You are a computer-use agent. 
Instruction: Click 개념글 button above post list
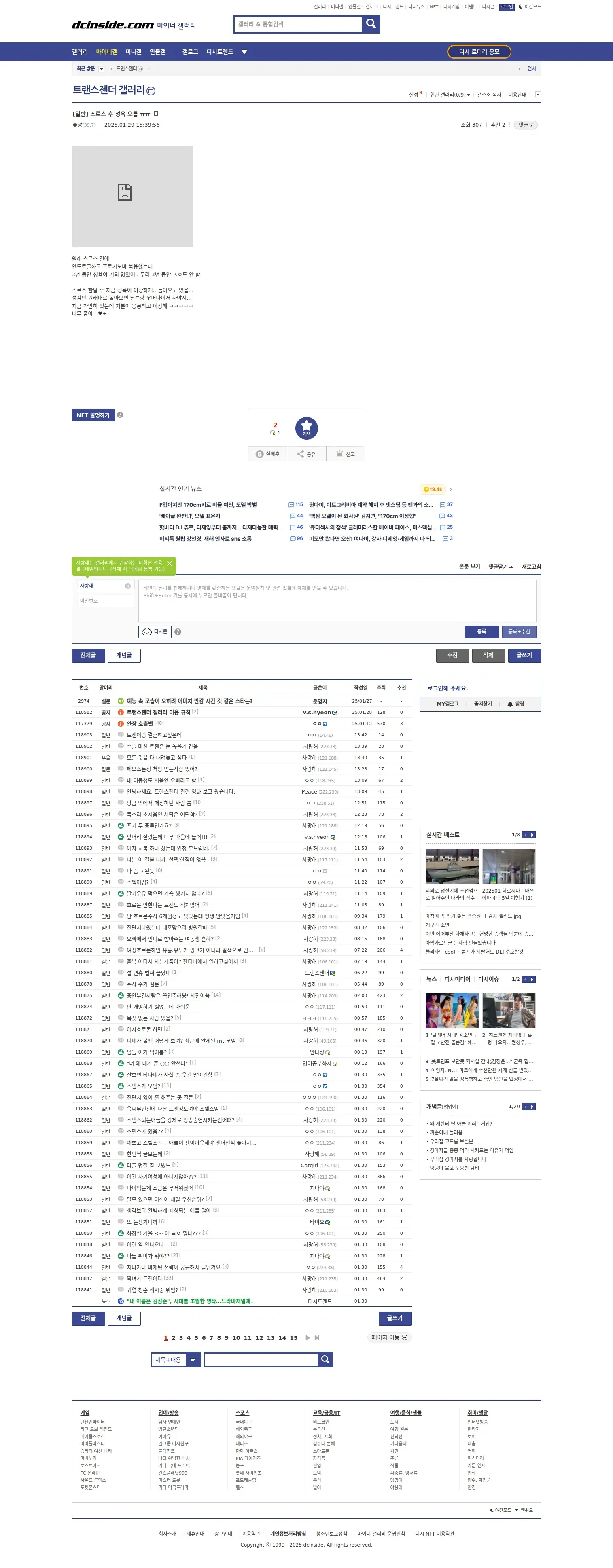click(x=124, y=655)
